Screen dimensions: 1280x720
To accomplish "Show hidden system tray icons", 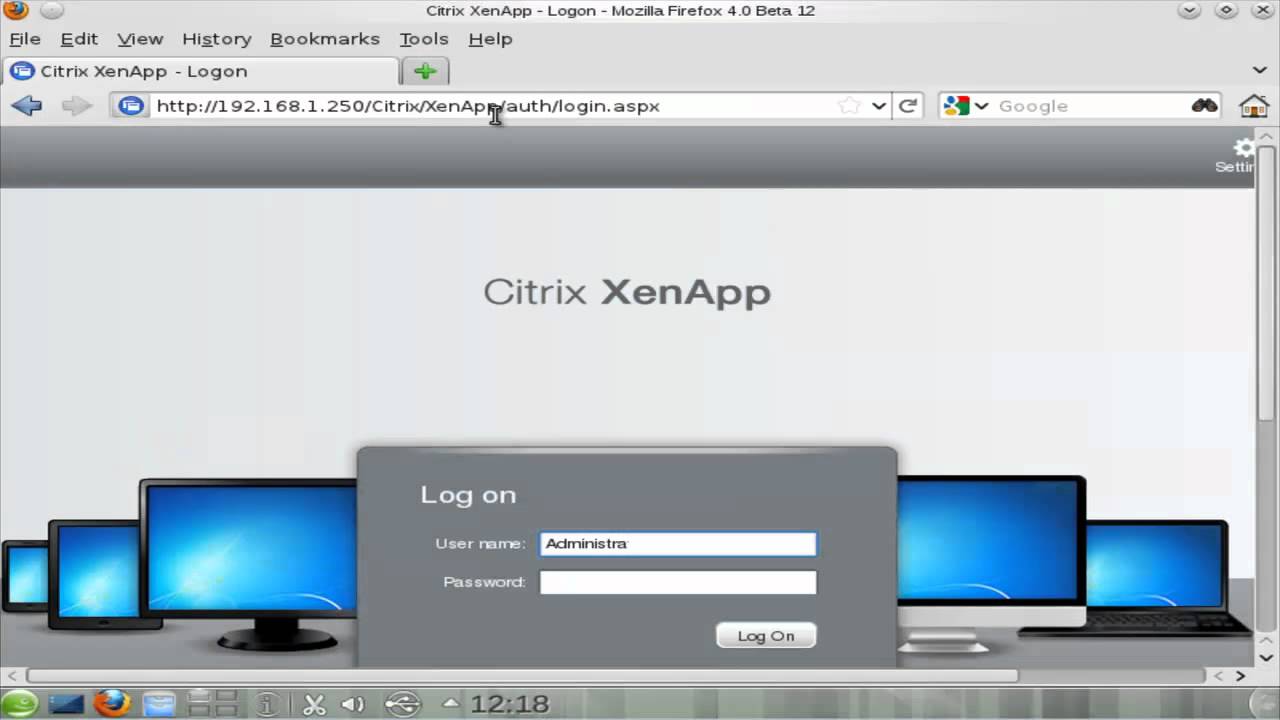I will (x=451, y=704).
